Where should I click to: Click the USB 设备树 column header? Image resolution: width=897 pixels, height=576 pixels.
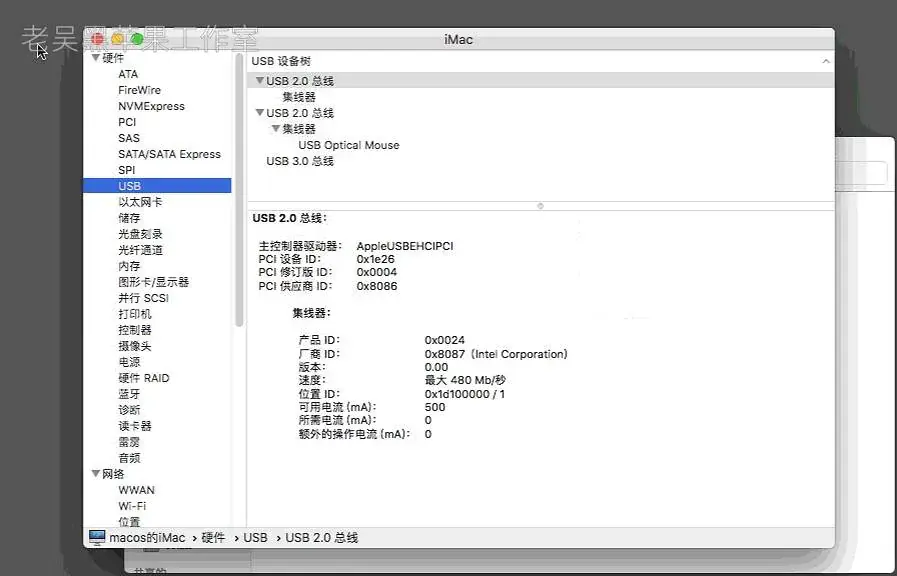point(281,61)
